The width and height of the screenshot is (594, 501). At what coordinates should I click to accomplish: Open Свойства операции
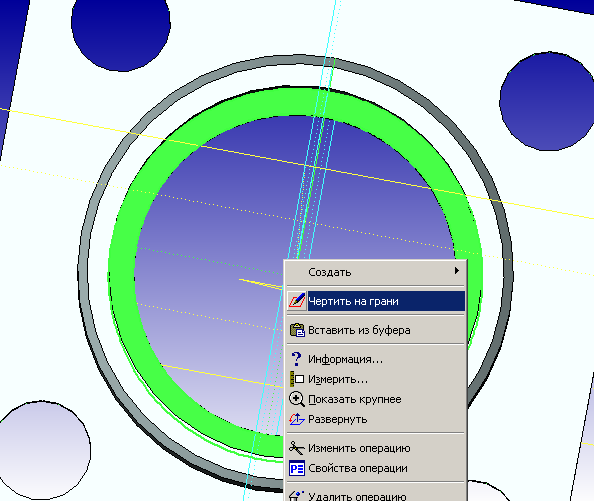point(375,468)
